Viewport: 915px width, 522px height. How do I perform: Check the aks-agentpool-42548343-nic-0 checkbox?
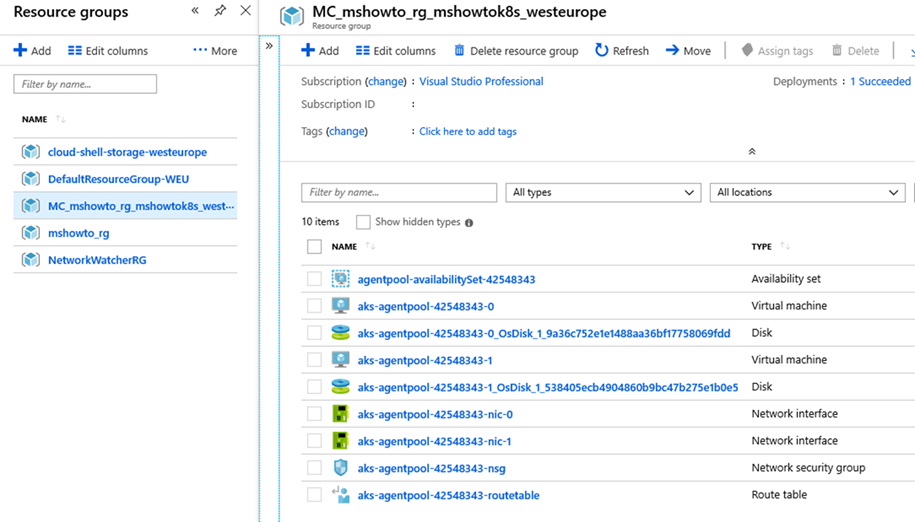[314, 414]
